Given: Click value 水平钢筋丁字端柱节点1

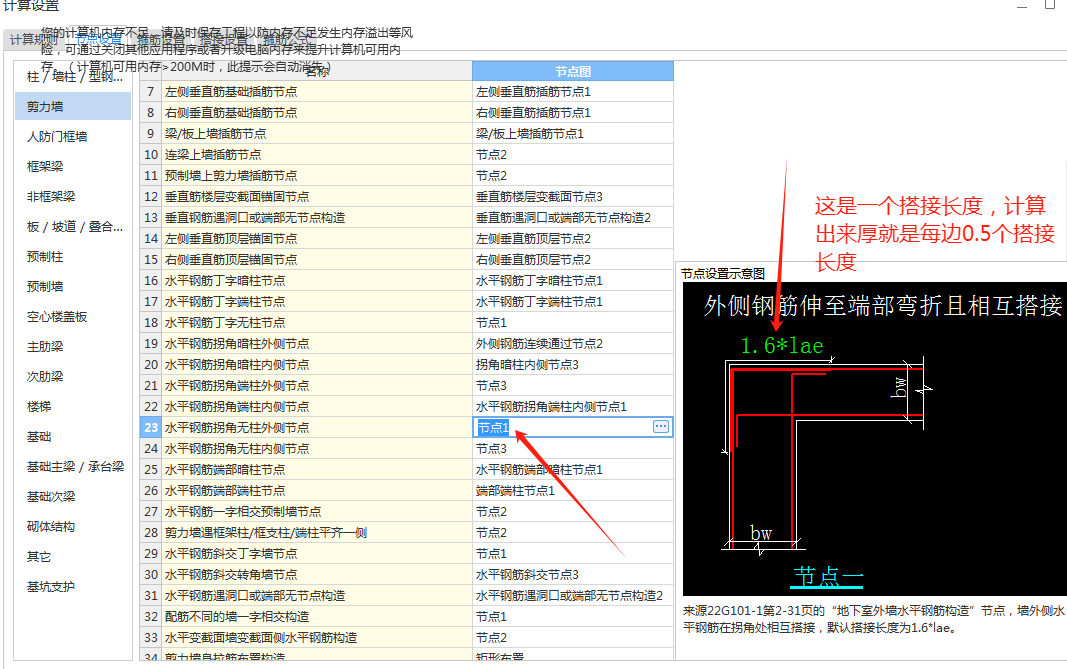Looking at the screenshot, I should click(x=573, y=301).
